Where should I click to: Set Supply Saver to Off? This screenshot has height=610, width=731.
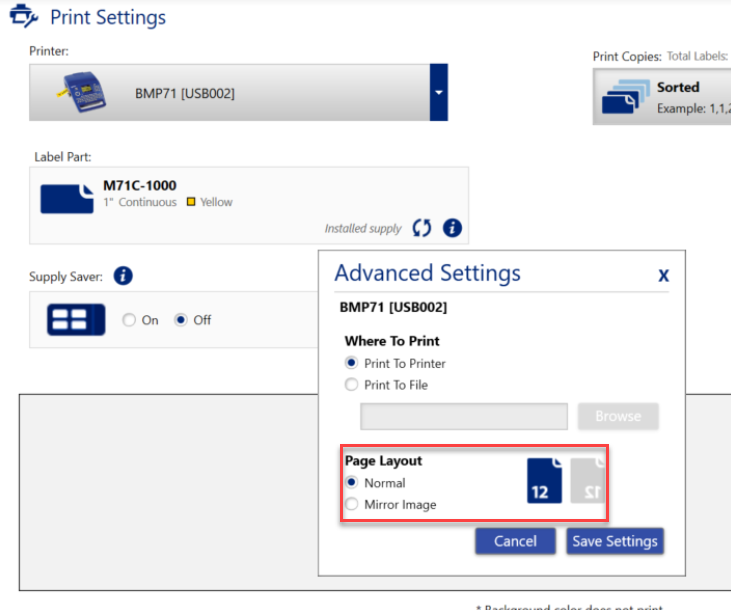tap(181, 320)
